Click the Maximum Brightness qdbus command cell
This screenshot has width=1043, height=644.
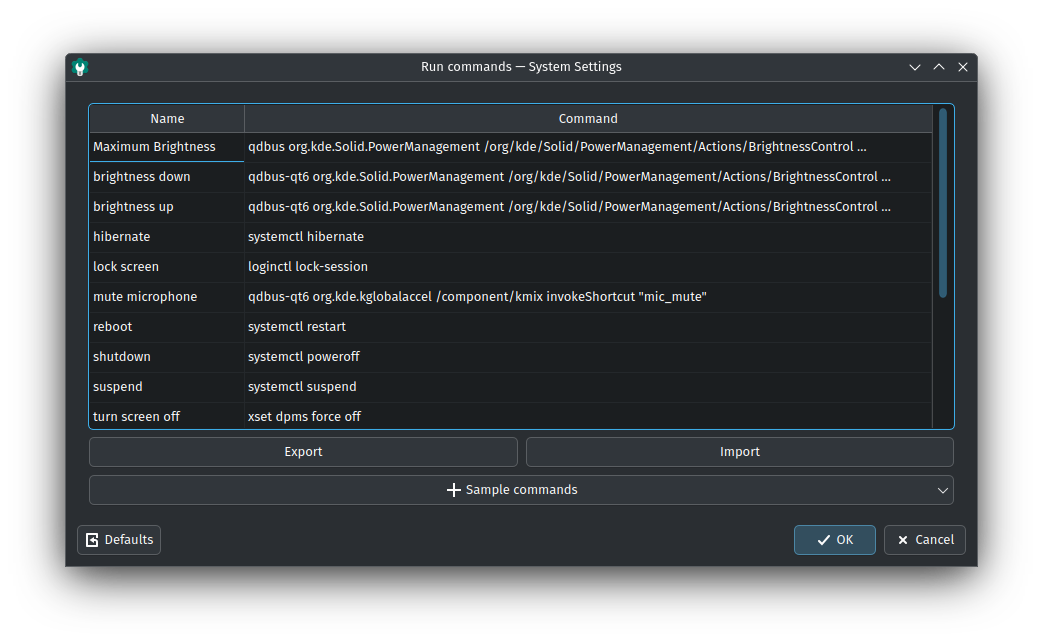(x=588, y=147)
